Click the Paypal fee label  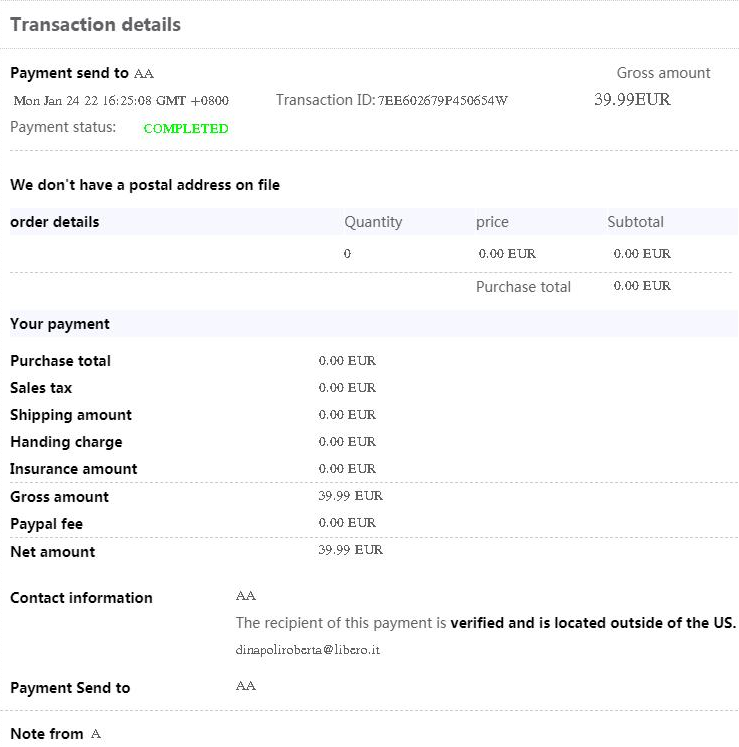pos(46,524)
